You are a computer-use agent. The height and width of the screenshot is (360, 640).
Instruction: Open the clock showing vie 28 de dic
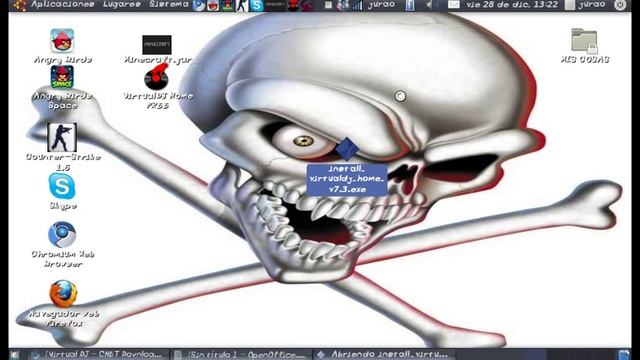pos(512,4)
